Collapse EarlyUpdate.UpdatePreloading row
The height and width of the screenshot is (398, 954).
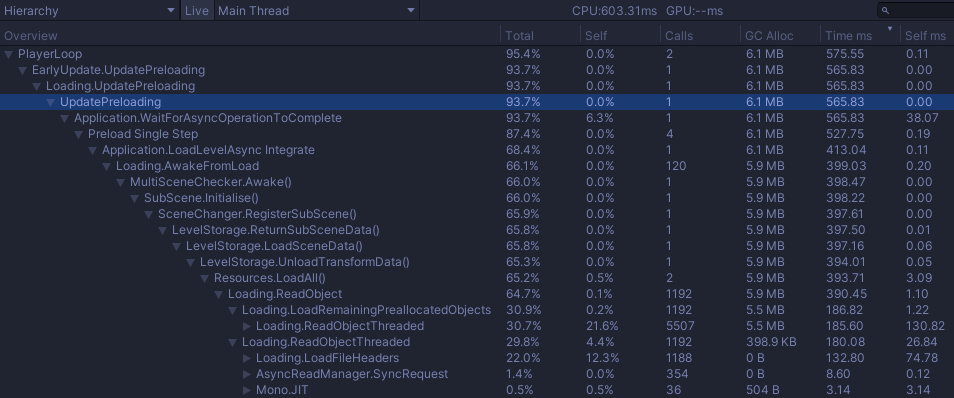coord(23,70)
